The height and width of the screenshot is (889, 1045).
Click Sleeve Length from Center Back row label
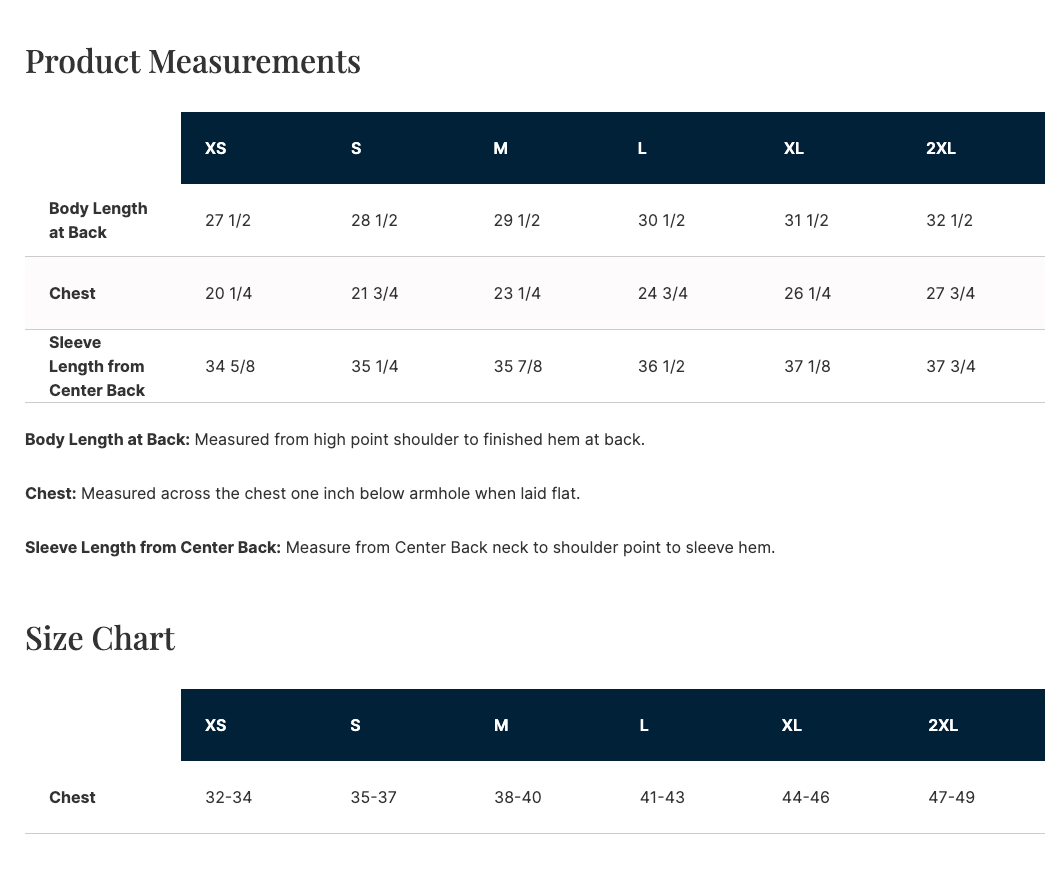97,366
